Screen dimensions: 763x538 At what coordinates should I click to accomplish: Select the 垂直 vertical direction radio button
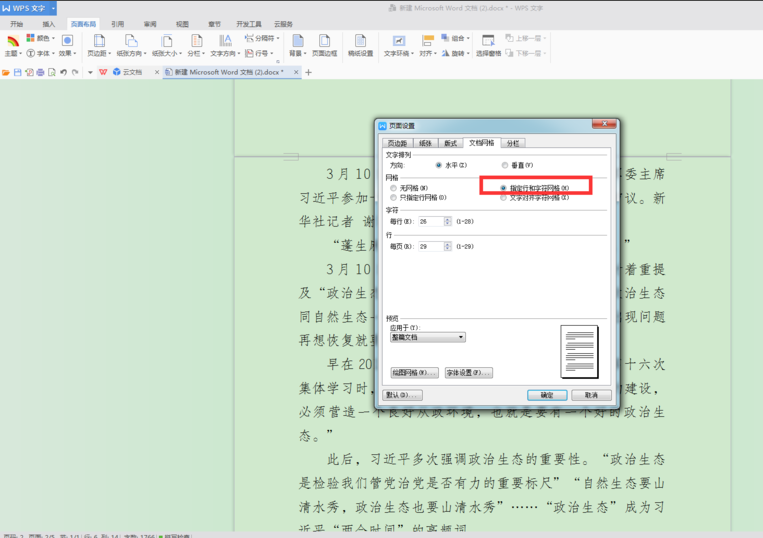[x=505, y=165]
